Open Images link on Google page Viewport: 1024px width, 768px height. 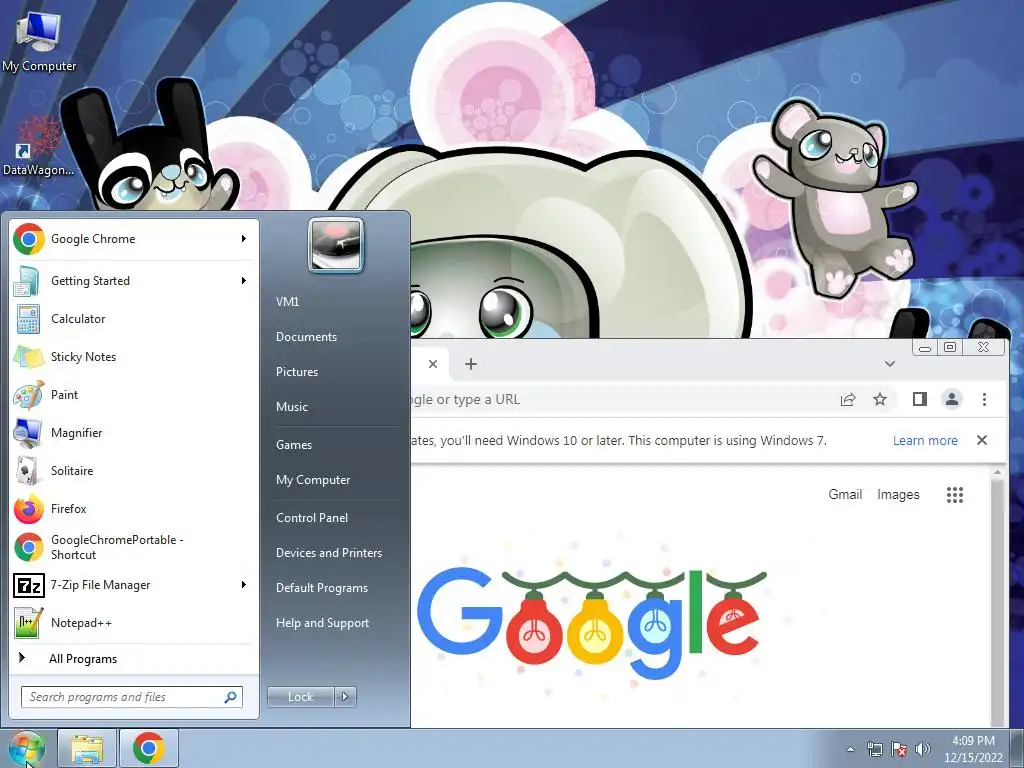pos(898,494)
